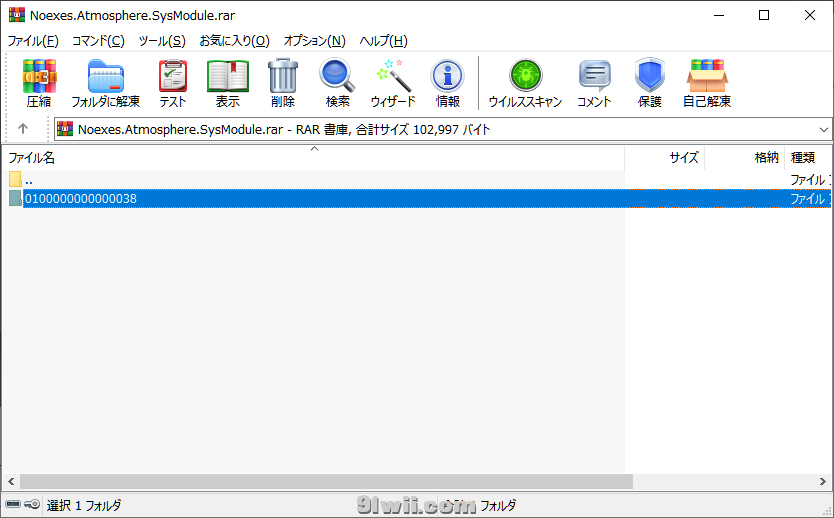Click the 削除 trash can icon
Viewport: 834px width, 518px height.
[282, 83]
